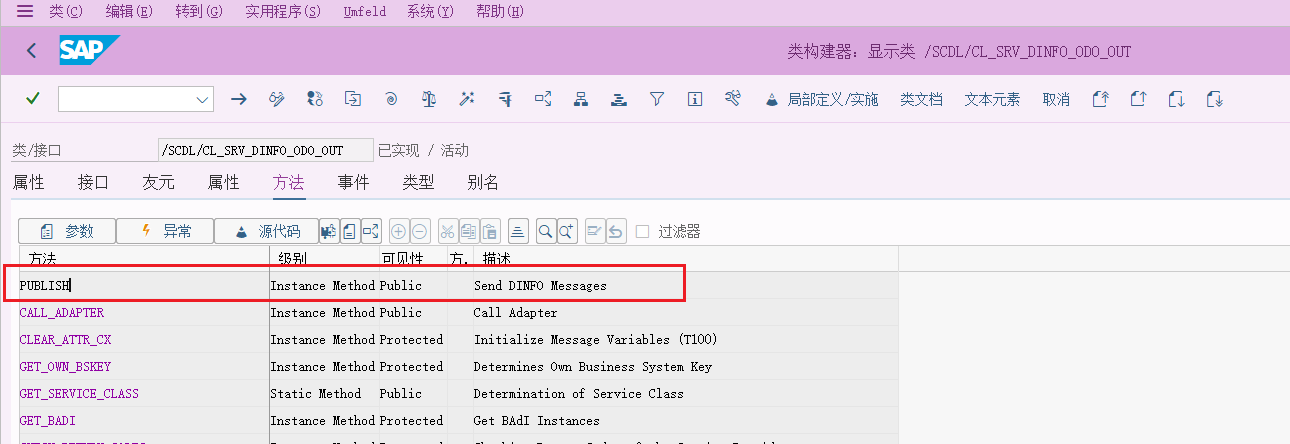Click the stacked-layers object list icon

tap(619, 98)
